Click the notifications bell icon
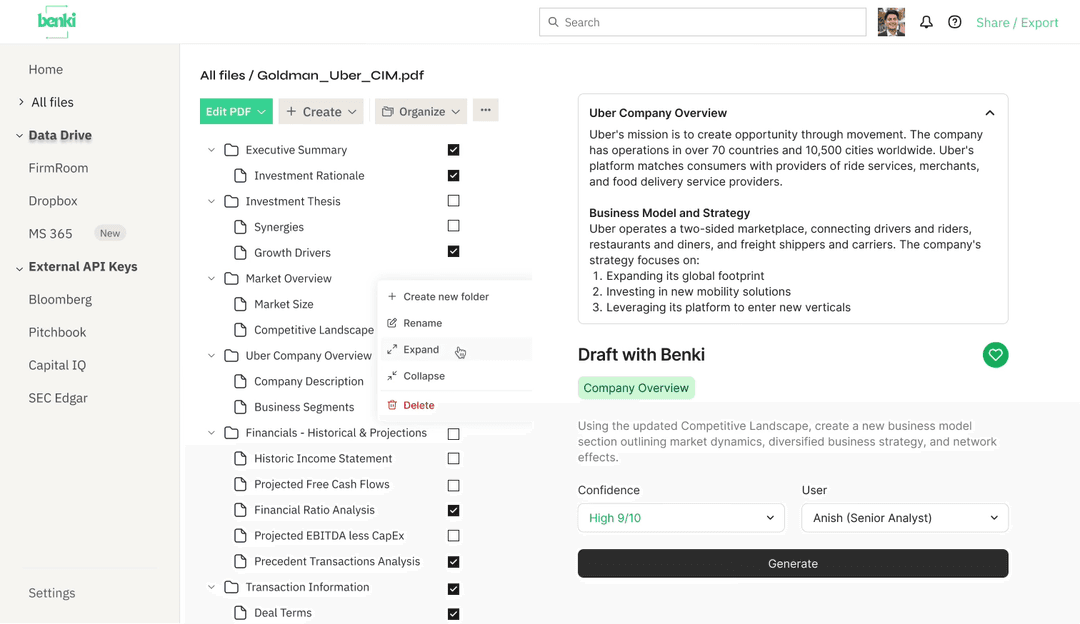 pos(926,22)
